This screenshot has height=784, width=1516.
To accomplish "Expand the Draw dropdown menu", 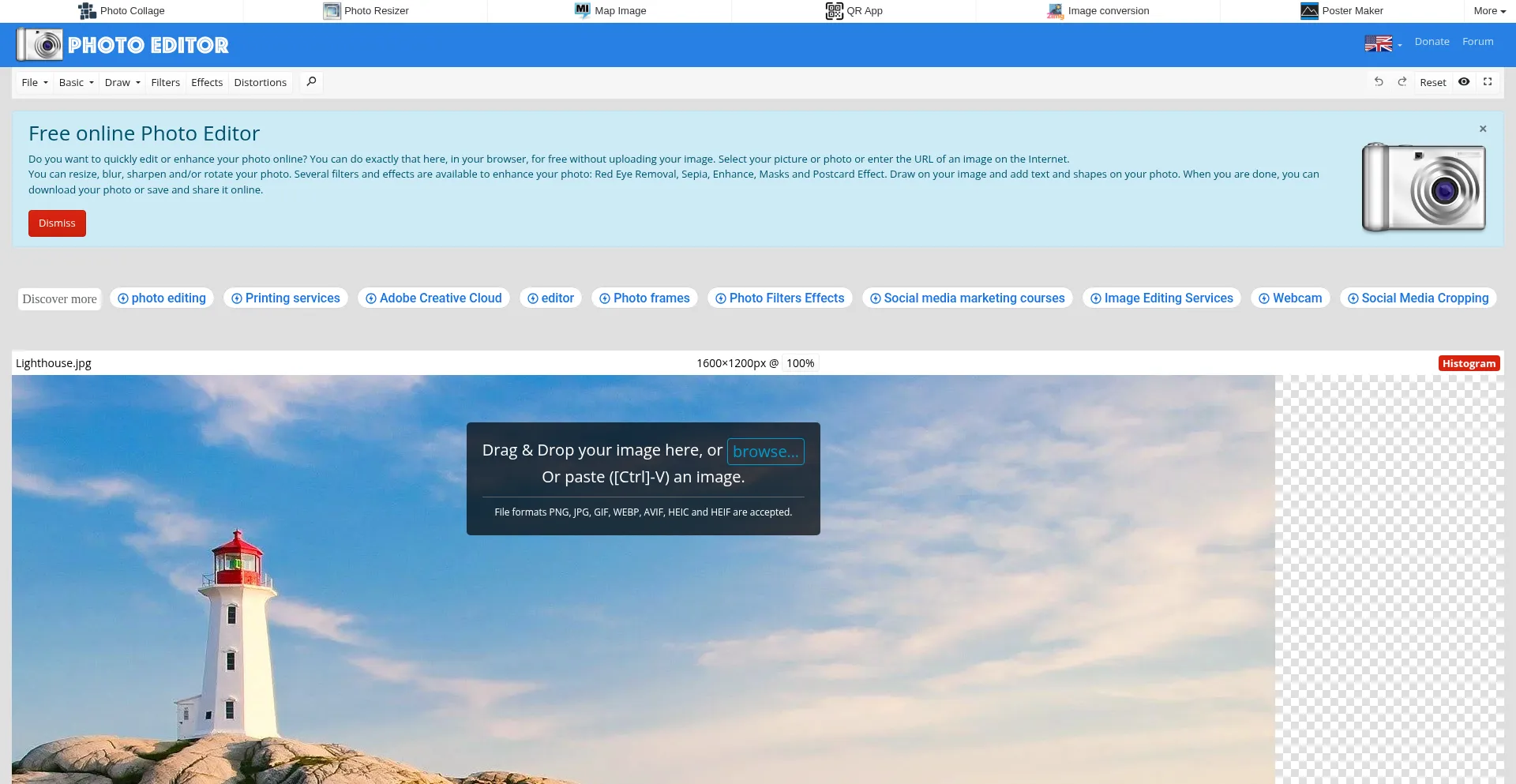I will (122, 83).
